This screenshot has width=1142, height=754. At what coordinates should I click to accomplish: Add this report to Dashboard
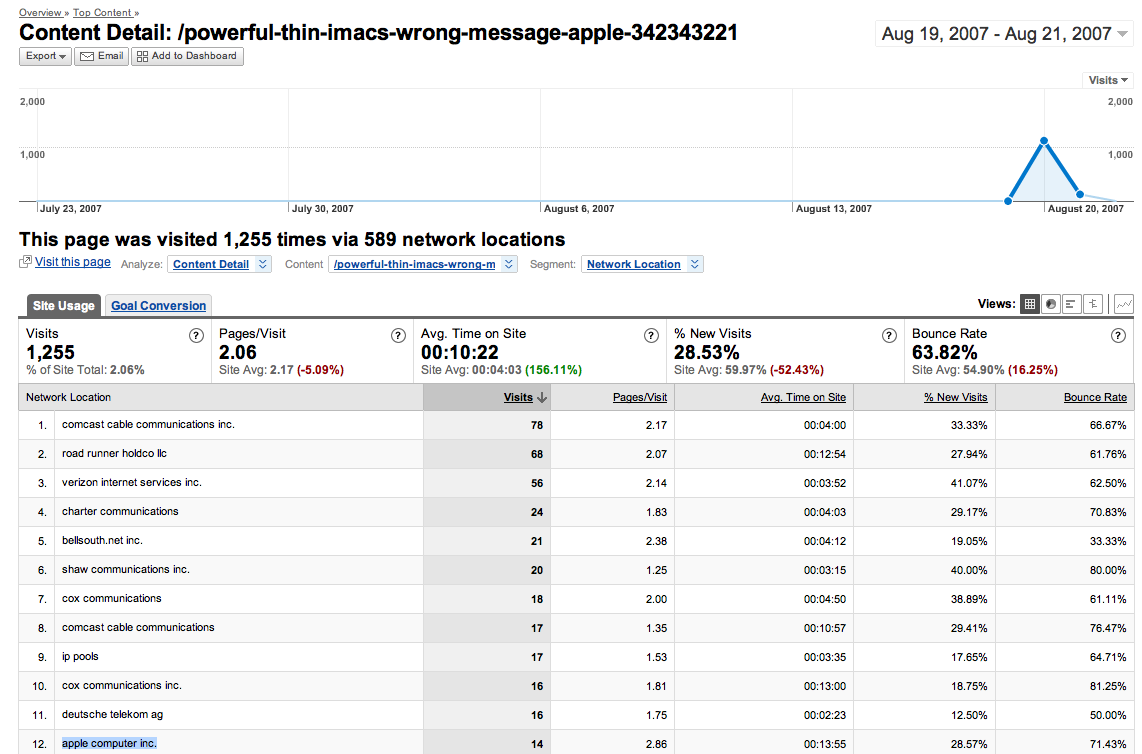tap(187, 56)
